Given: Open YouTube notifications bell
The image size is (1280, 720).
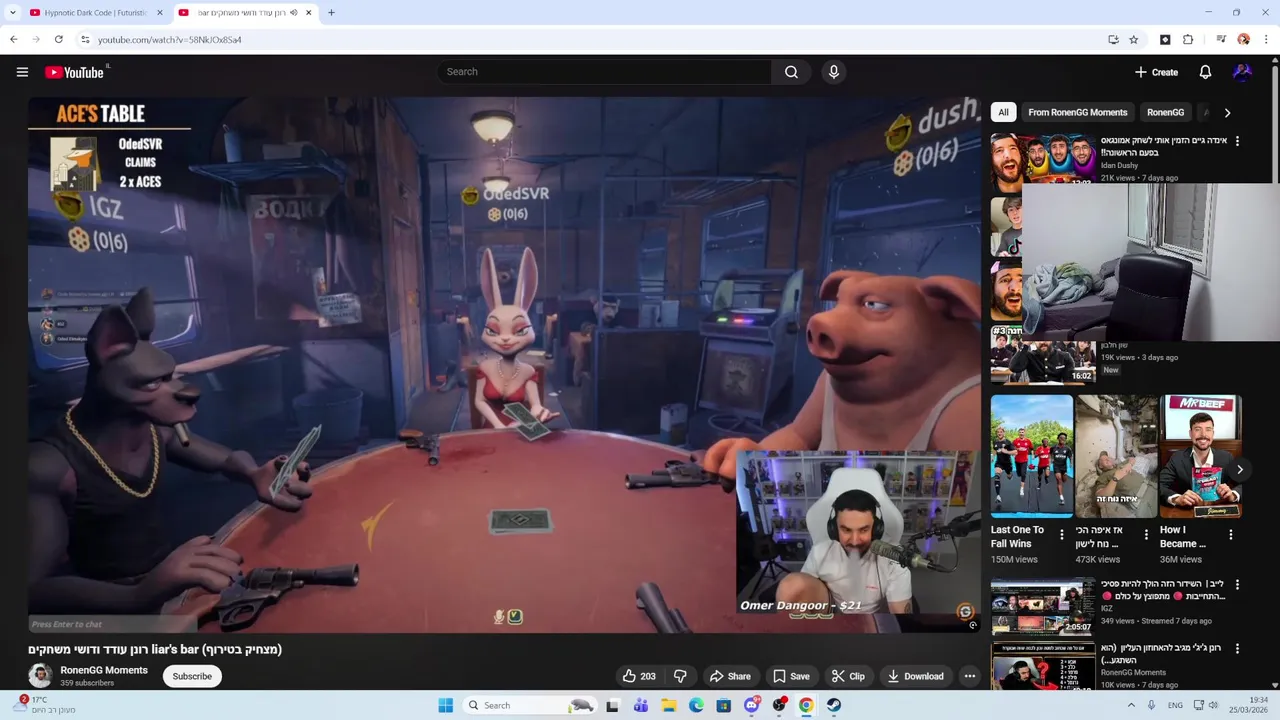Looking at the screenshot, I should tap(1205, 72).
